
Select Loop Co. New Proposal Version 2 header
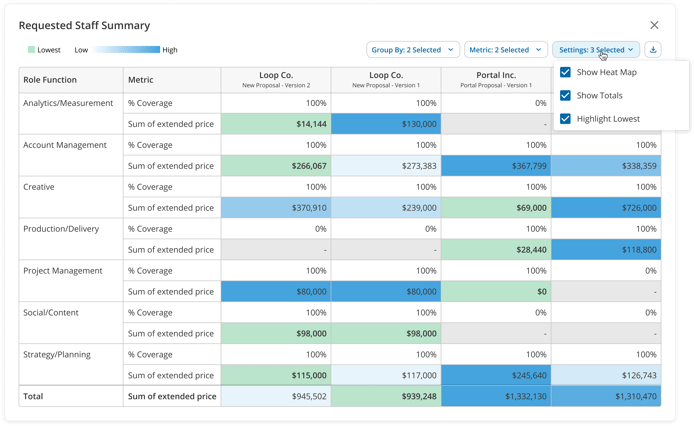click(275, 80)
